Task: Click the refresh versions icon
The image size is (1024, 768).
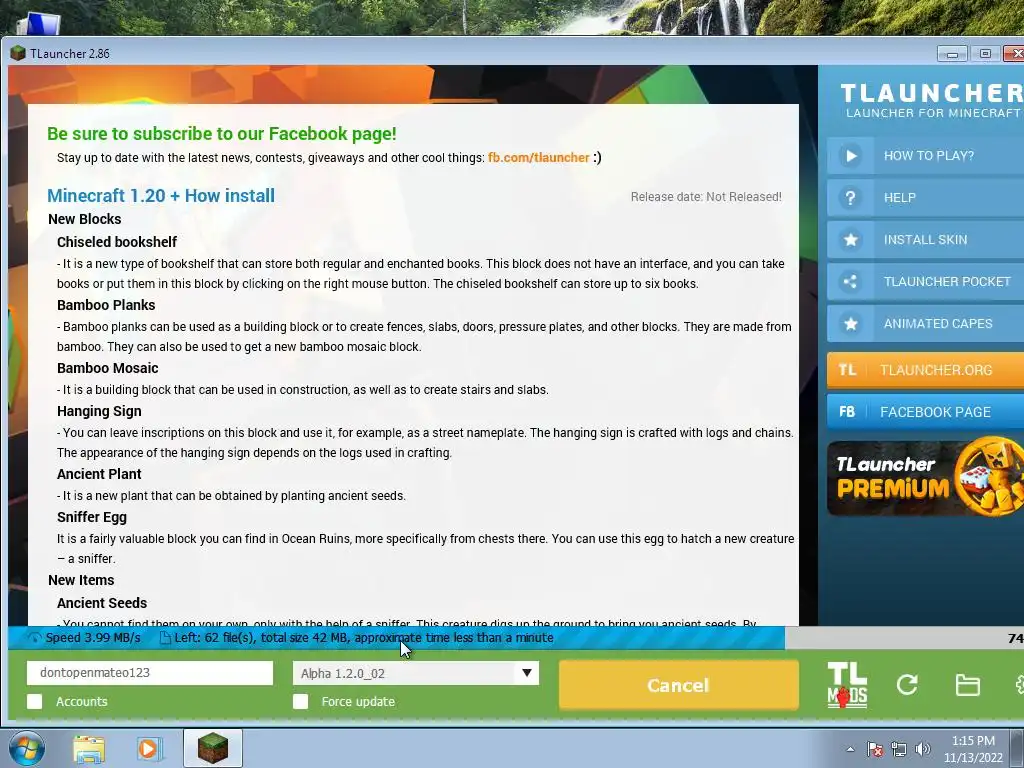Action: pos(907,684)
